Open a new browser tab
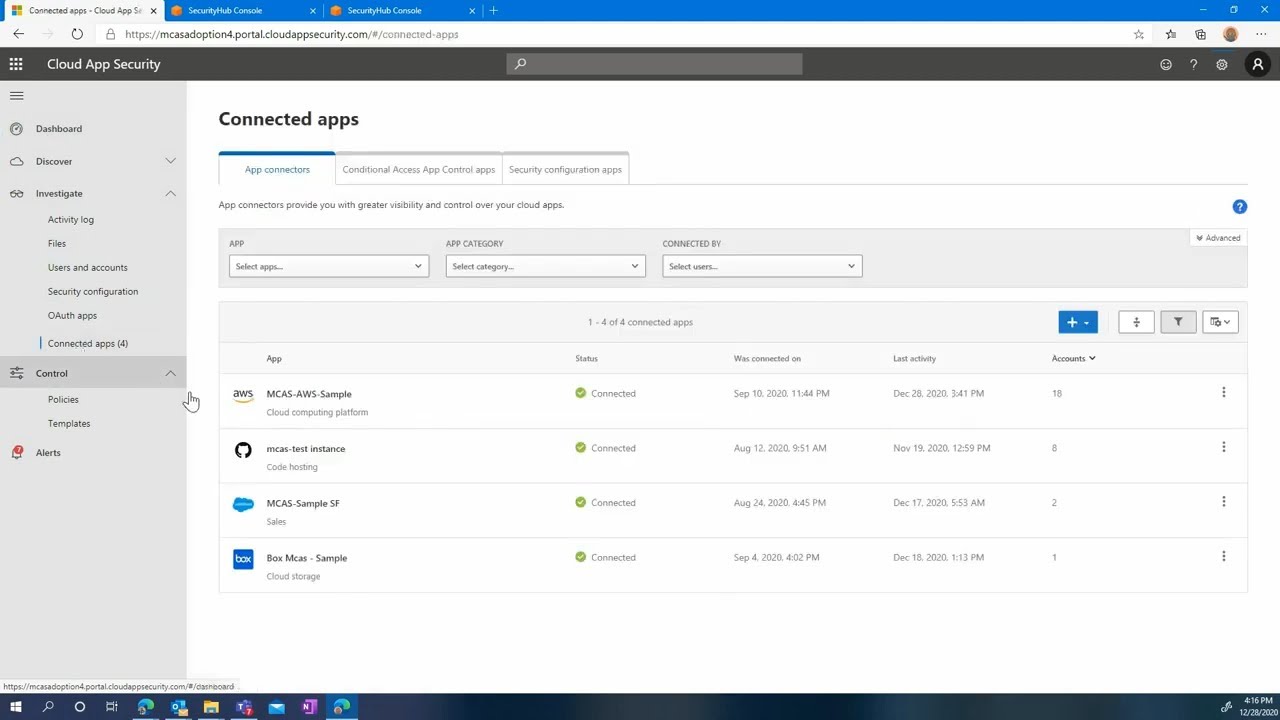1280x720 pixels. [x=494, y=11]
